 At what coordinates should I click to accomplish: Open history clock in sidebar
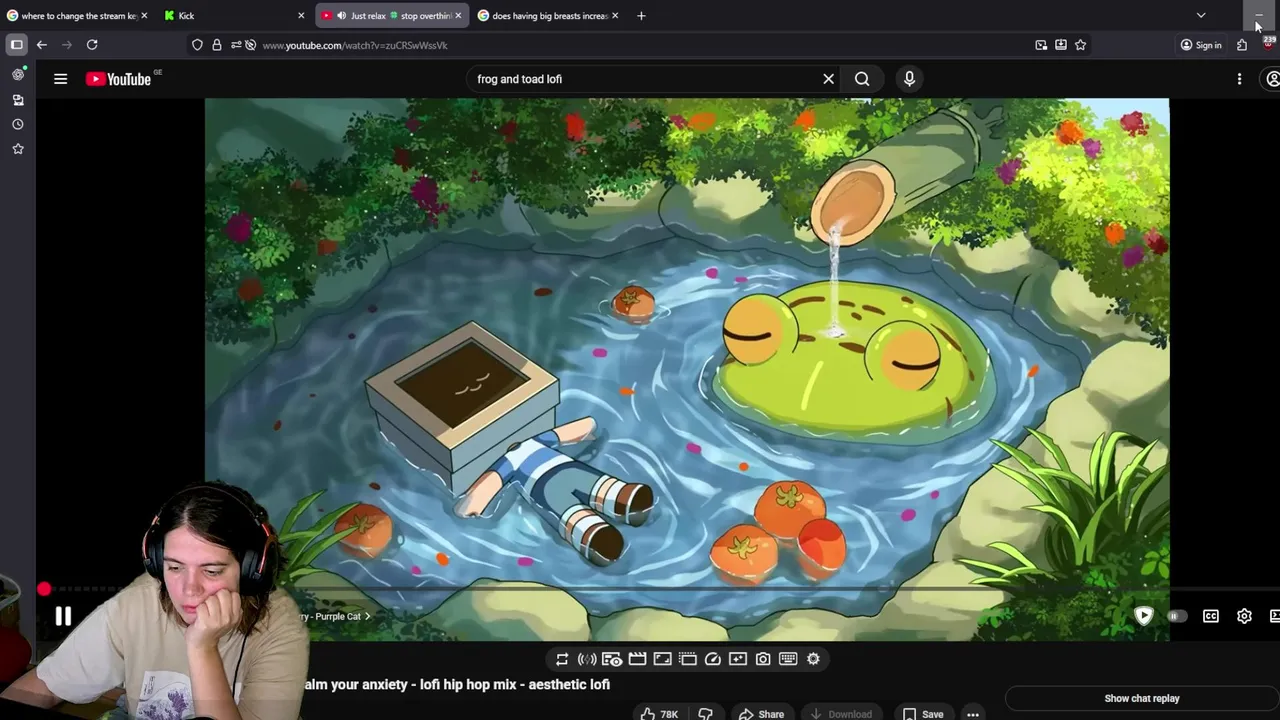[x=18, y=125]
